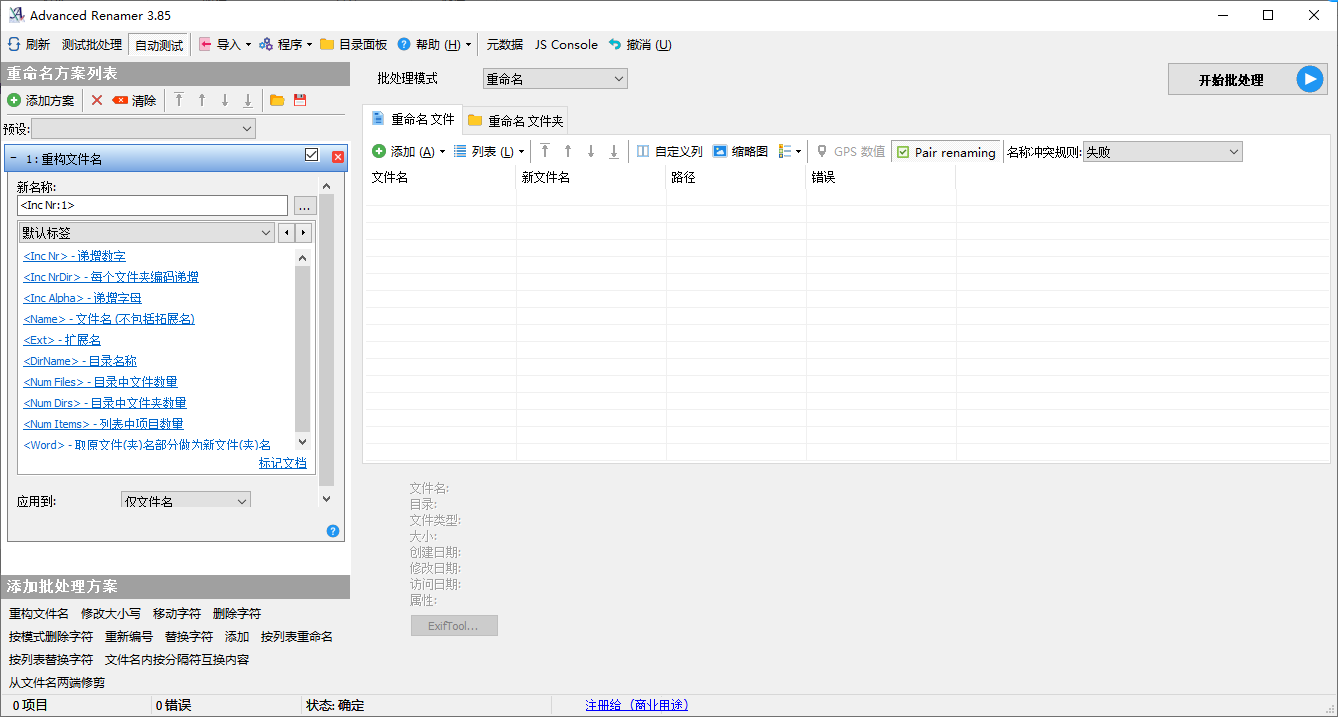
Task: Click 清除 to clear the methods
Action: [134, 100]
